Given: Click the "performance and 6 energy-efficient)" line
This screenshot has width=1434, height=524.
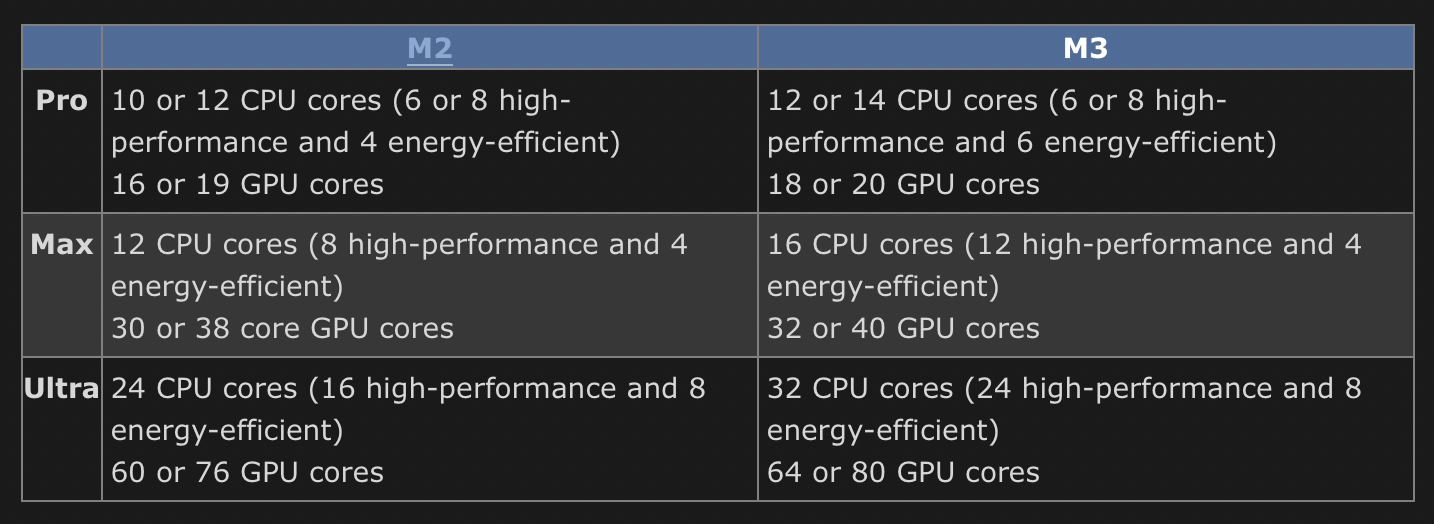Looking at the screenshot, I should click(1022, 143).
